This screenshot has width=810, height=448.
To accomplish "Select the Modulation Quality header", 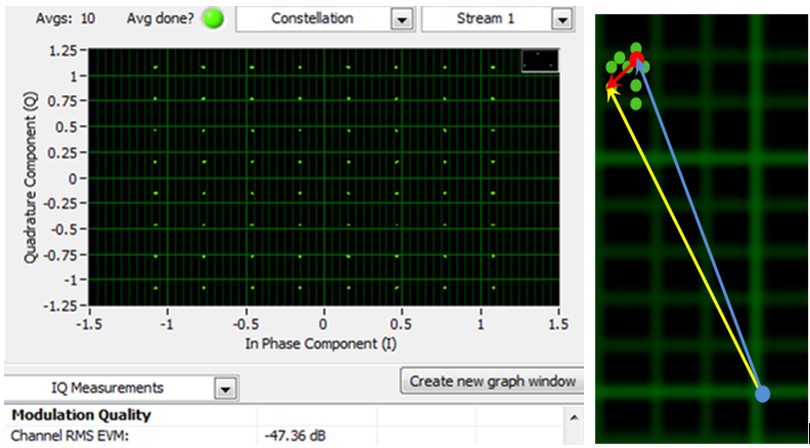I will [81, 415].
